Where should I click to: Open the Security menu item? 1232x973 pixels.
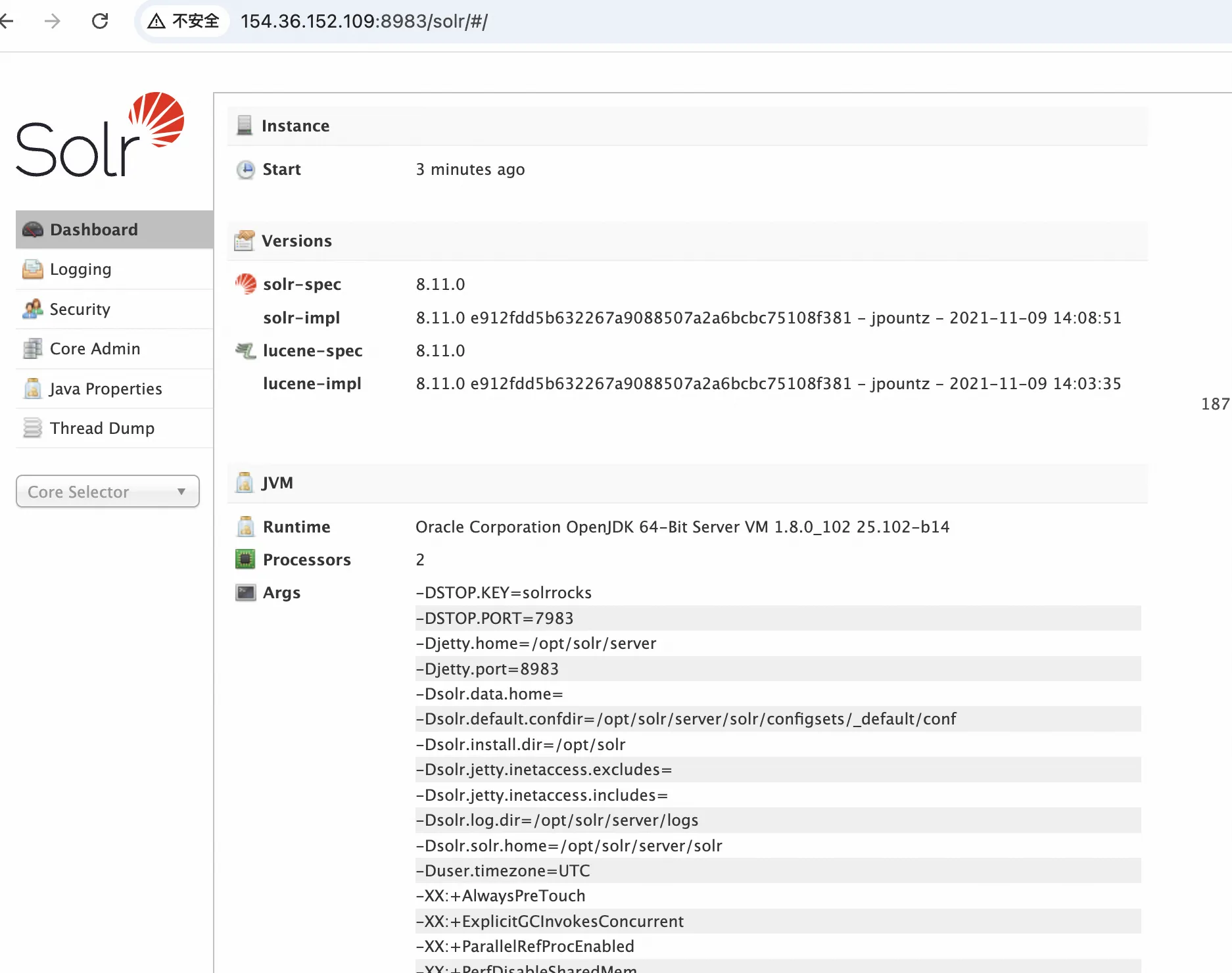click(x=80, y=309)
